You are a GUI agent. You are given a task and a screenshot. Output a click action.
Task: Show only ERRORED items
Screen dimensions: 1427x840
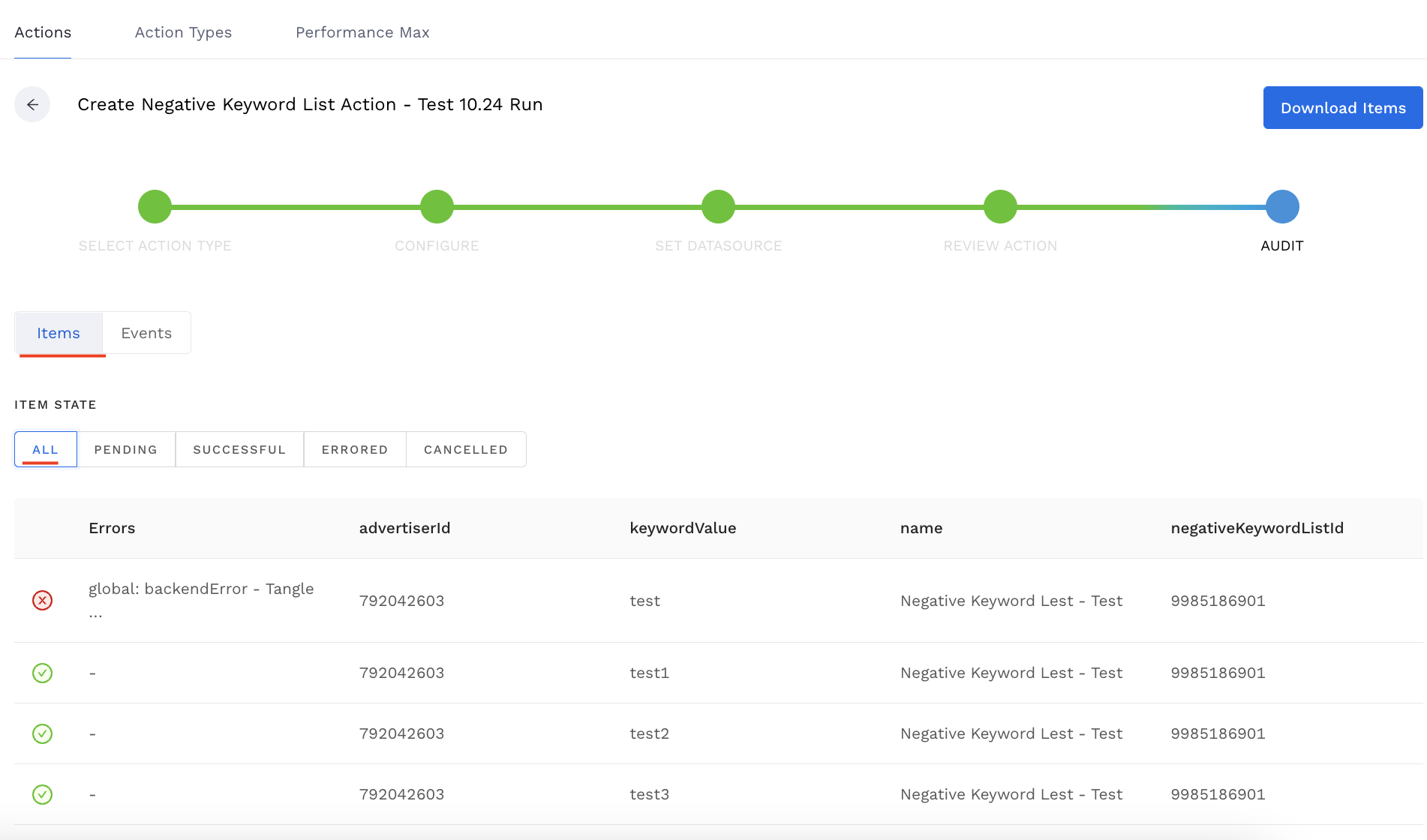(355, 449)
